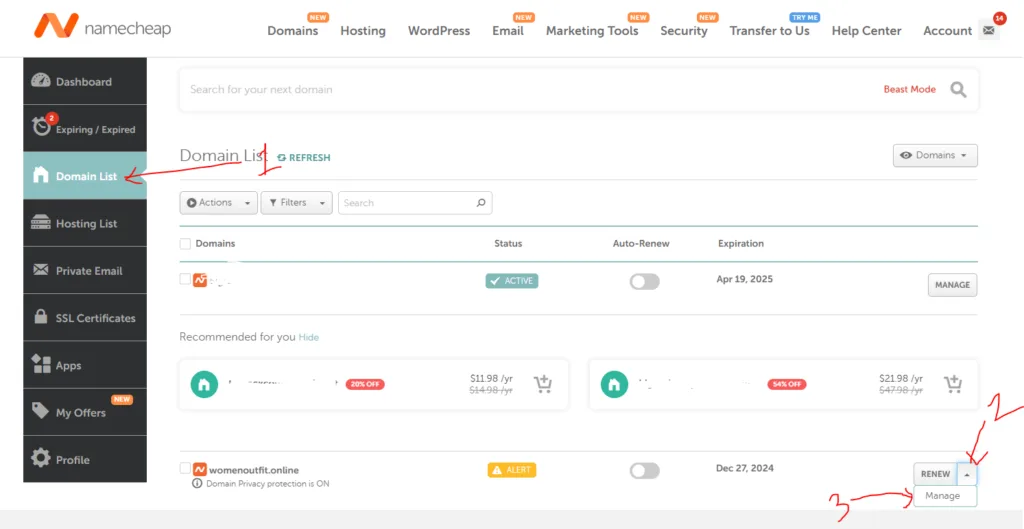The image size is (1024, 529).
Task: Open the Account top menu
Action: coord(948,31)
